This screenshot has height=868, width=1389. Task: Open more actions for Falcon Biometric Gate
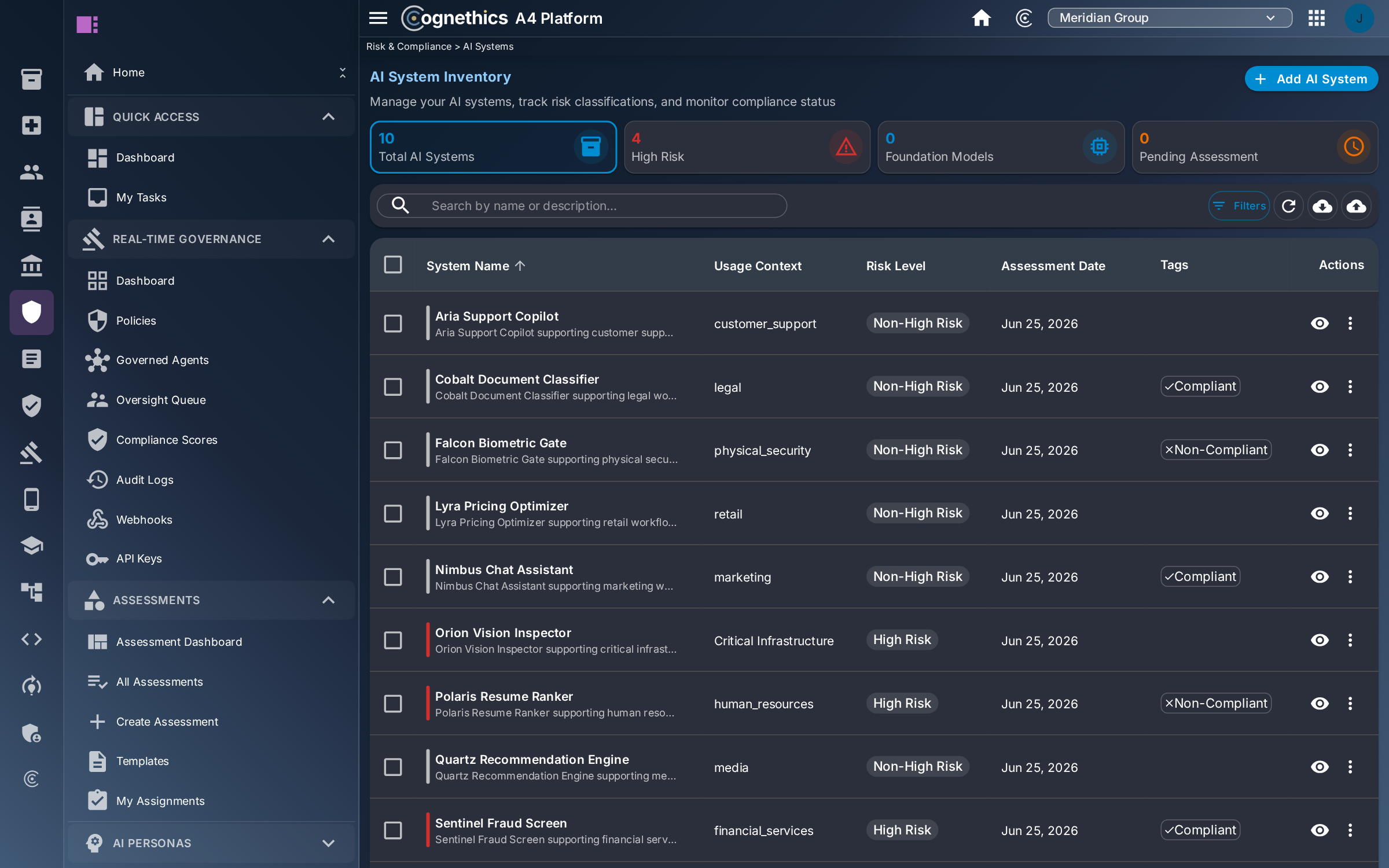(1350, 450)
